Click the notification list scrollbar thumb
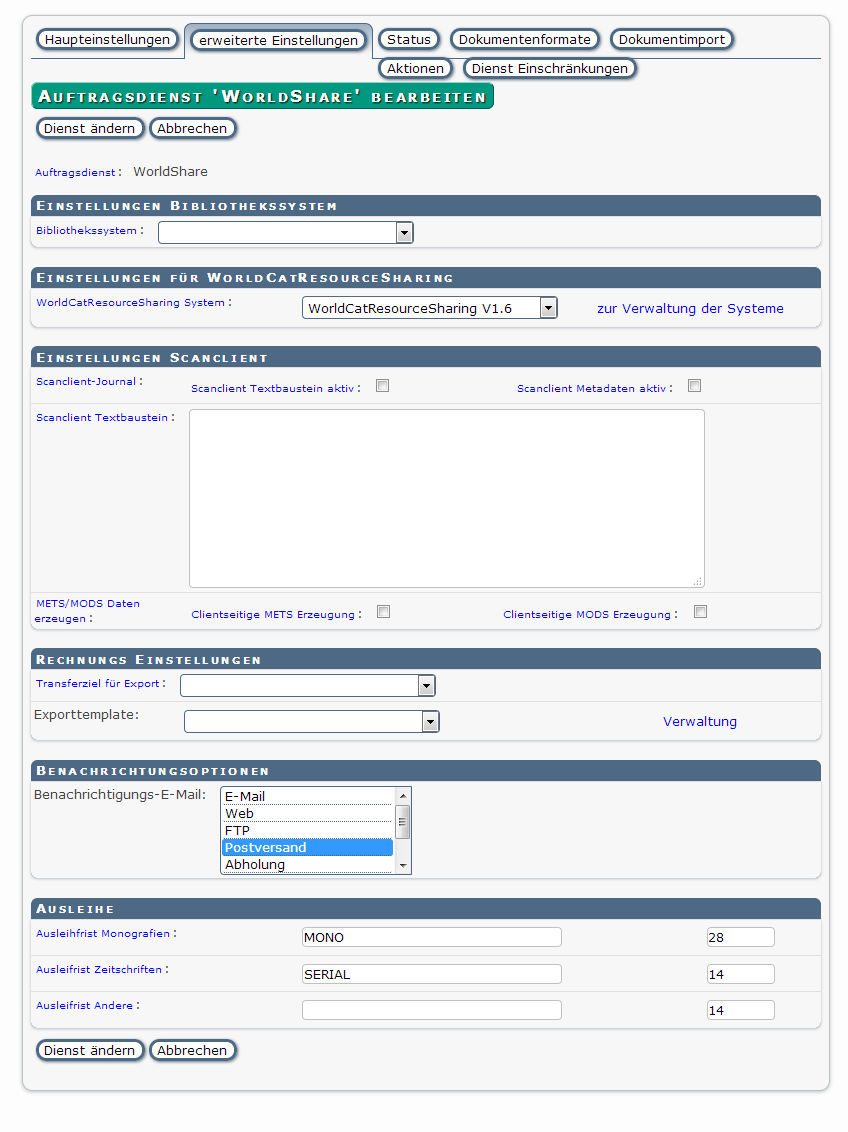 click(x=403, y=822)
